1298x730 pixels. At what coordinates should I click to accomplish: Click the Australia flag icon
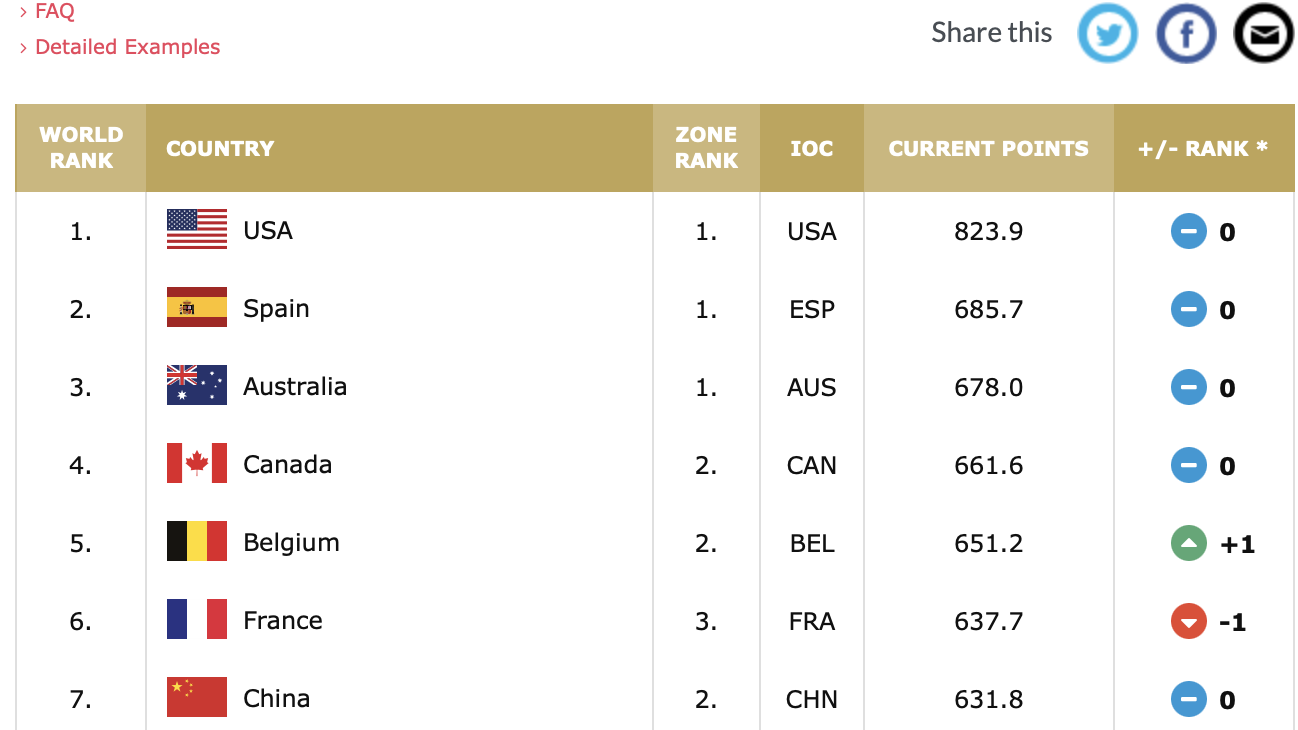pos(197,386)
